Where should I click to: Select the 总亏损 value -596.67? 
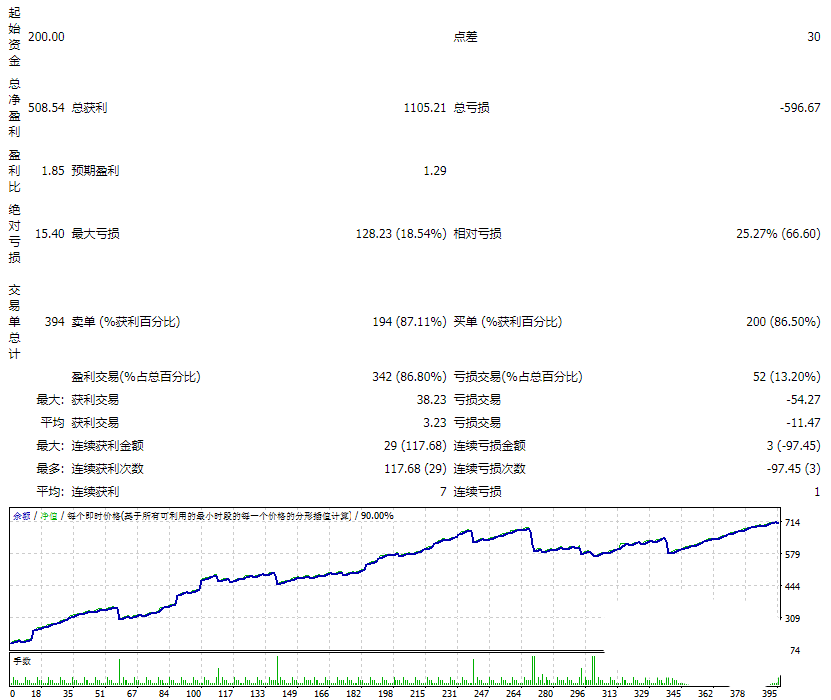(x=800, y=107)
